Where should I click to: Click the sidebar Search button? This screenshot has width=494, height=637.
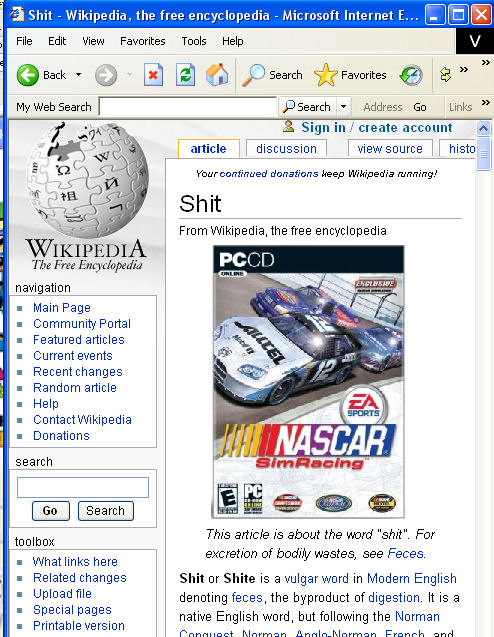point(106,511)
